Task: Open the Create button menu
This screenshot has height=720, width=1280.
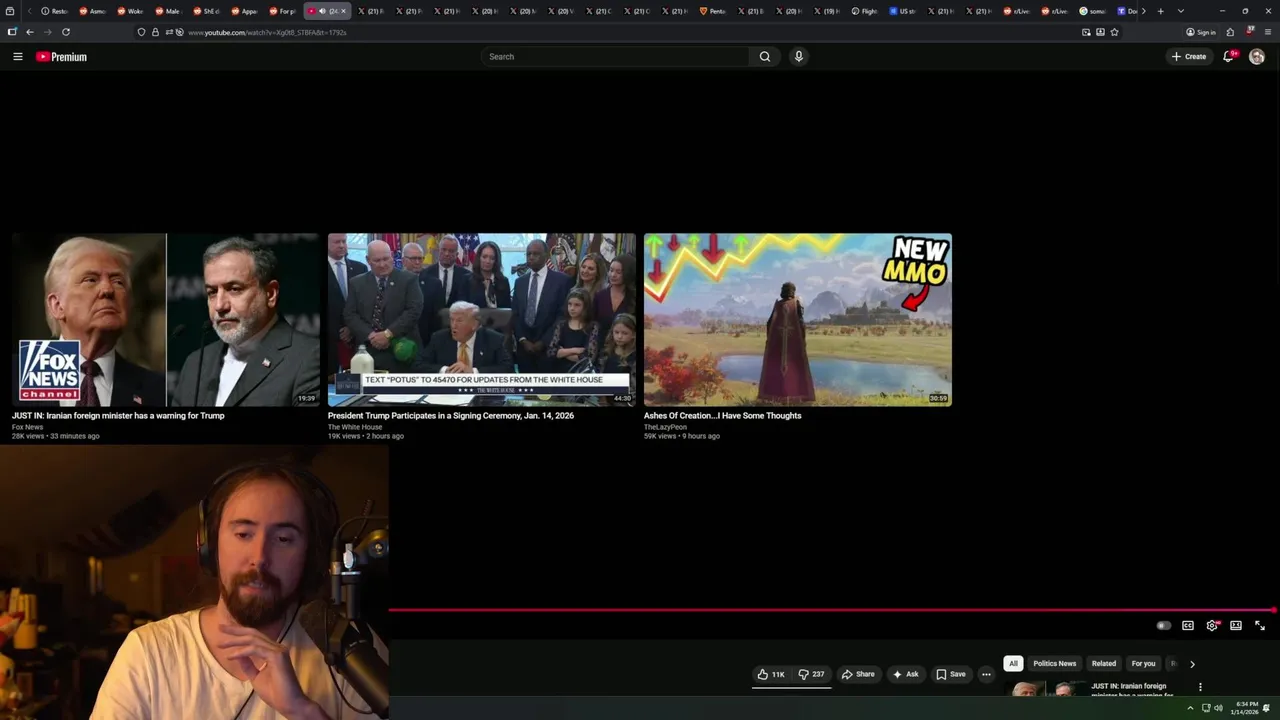Action: pos(1189,57)
